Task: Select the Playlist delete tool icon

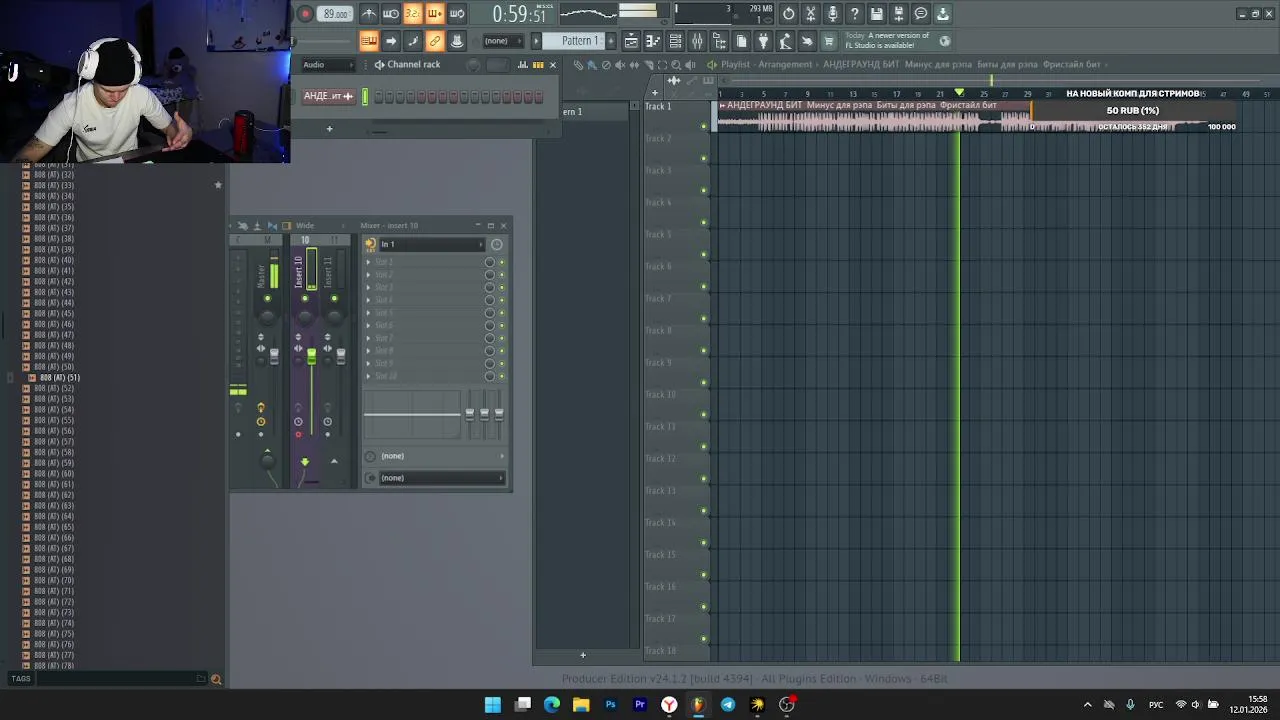Action: pyautogui.click(x=605, y=65)
